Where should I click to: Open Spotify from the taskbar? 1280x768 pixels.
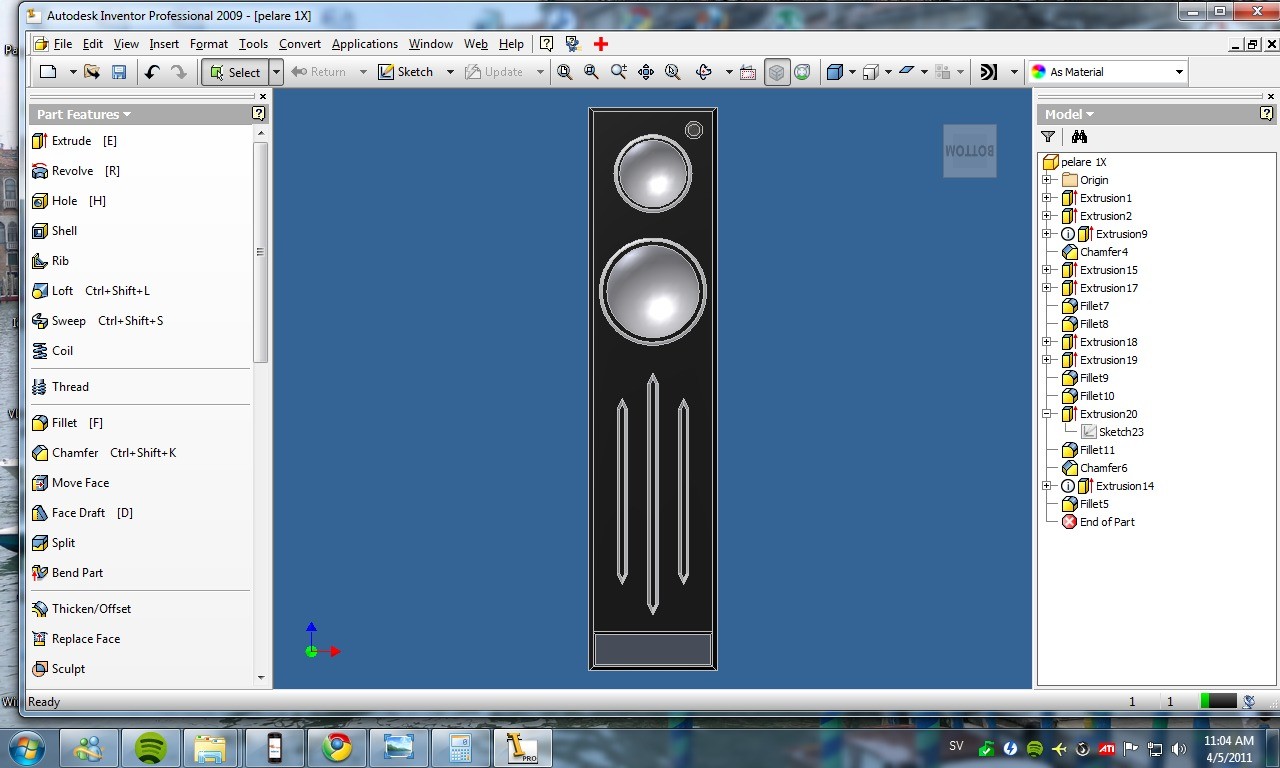click(150, 748)
